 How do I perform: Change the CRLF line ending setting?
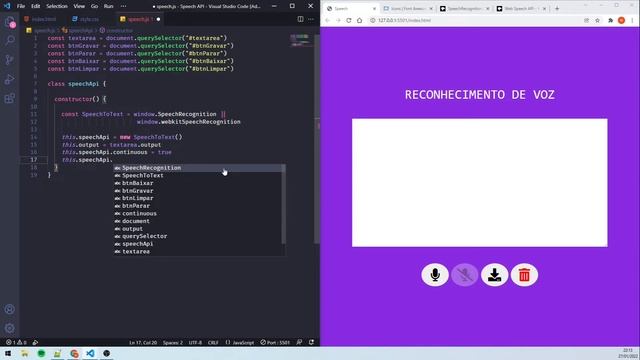tap(213, 342)
